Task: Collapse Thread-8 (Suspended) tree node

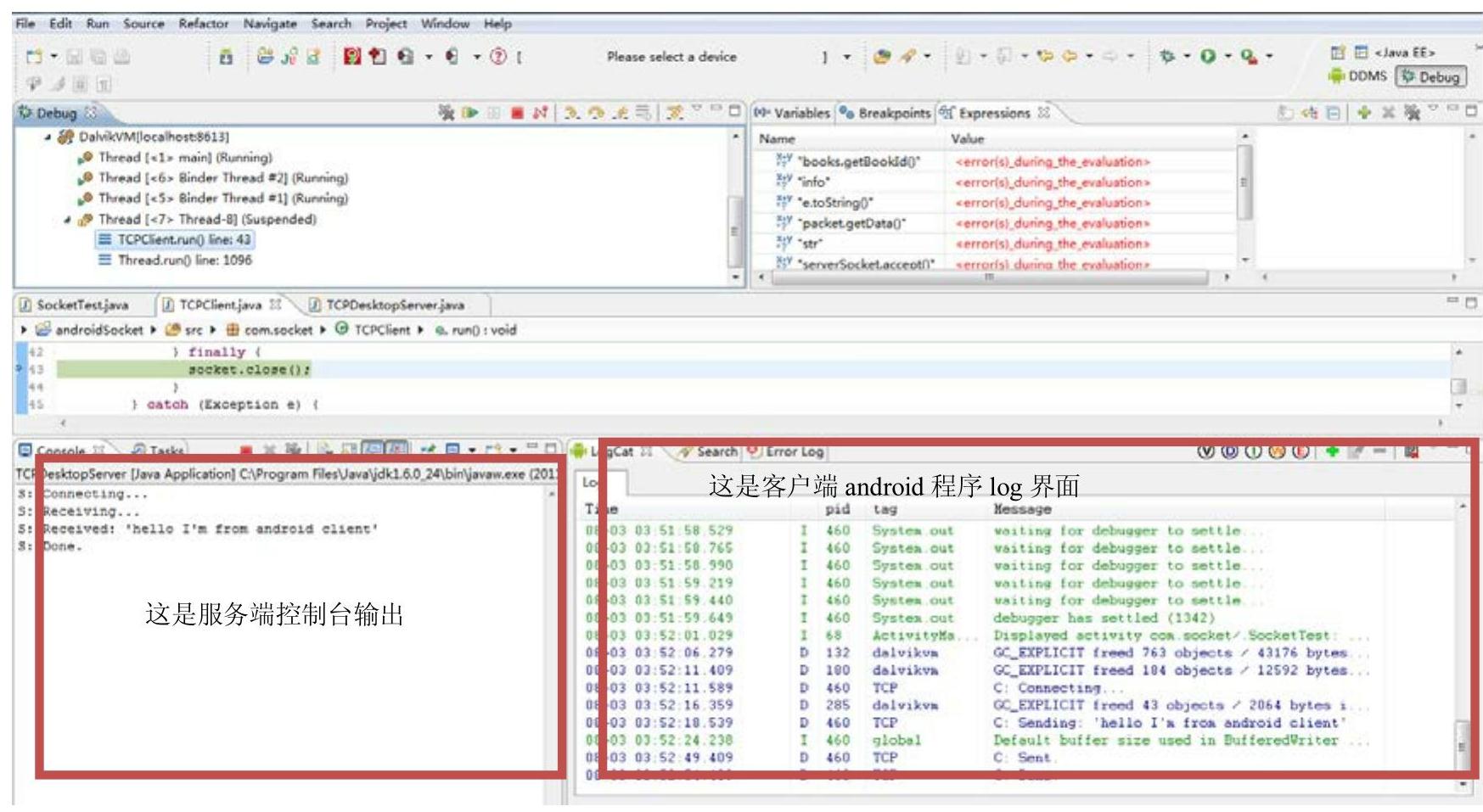Action: click(68, 220)
